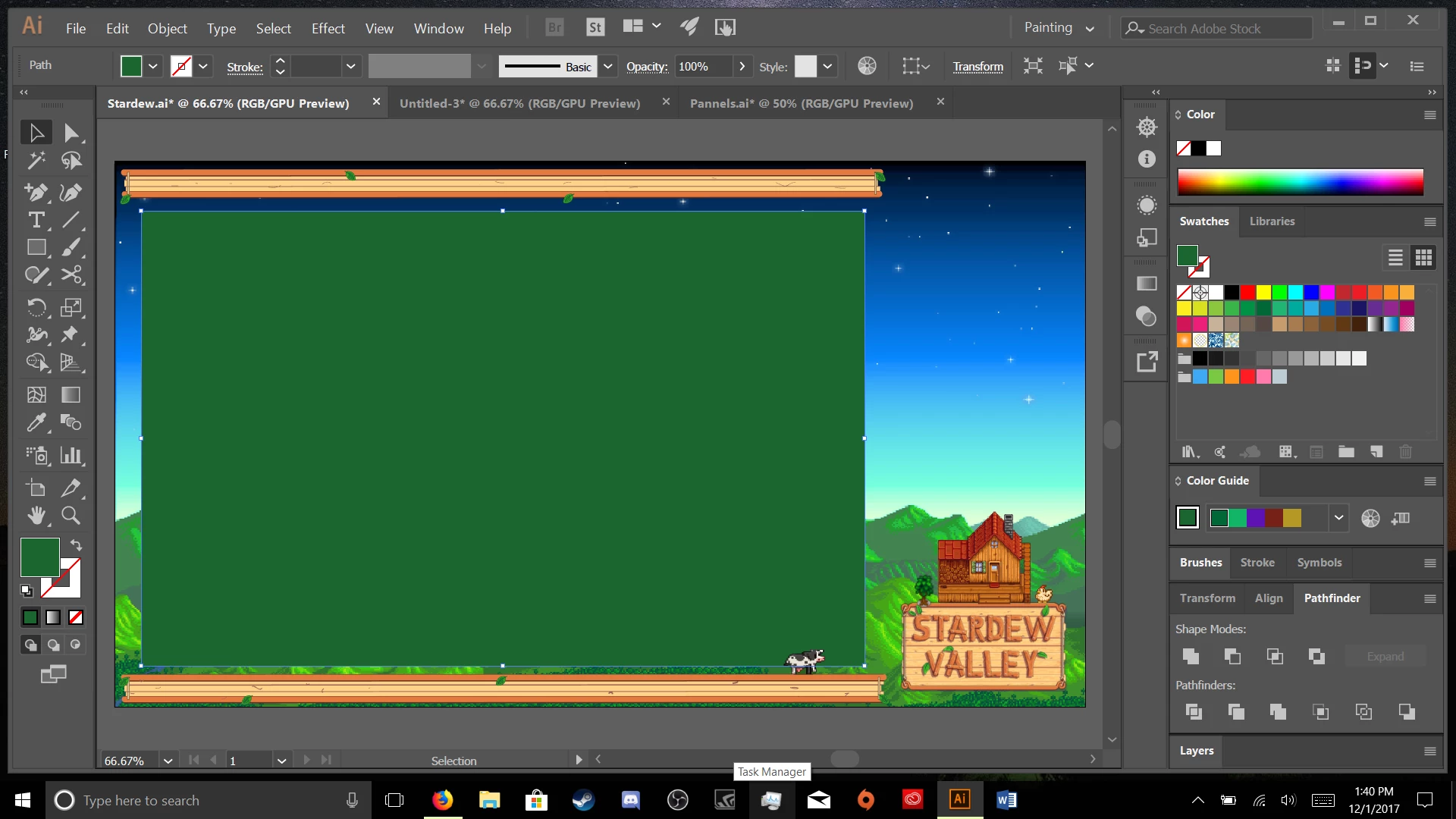This screenshot has height=819, width=1456.
Task: Select the Direct Selection tool
Action: 71,133
